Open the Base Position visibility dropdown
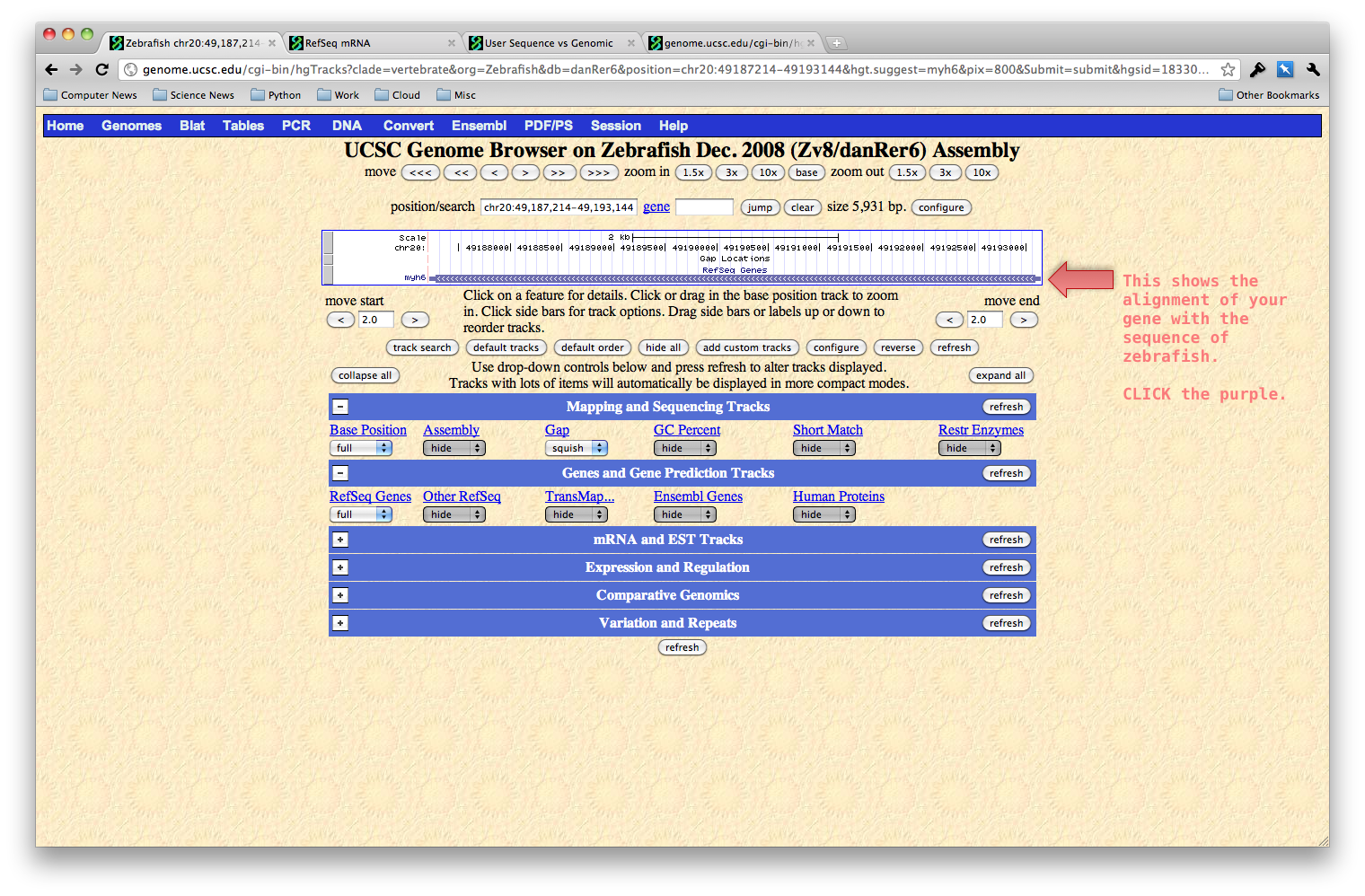This screenshot has height=896, width=1365. pos(361,448)
